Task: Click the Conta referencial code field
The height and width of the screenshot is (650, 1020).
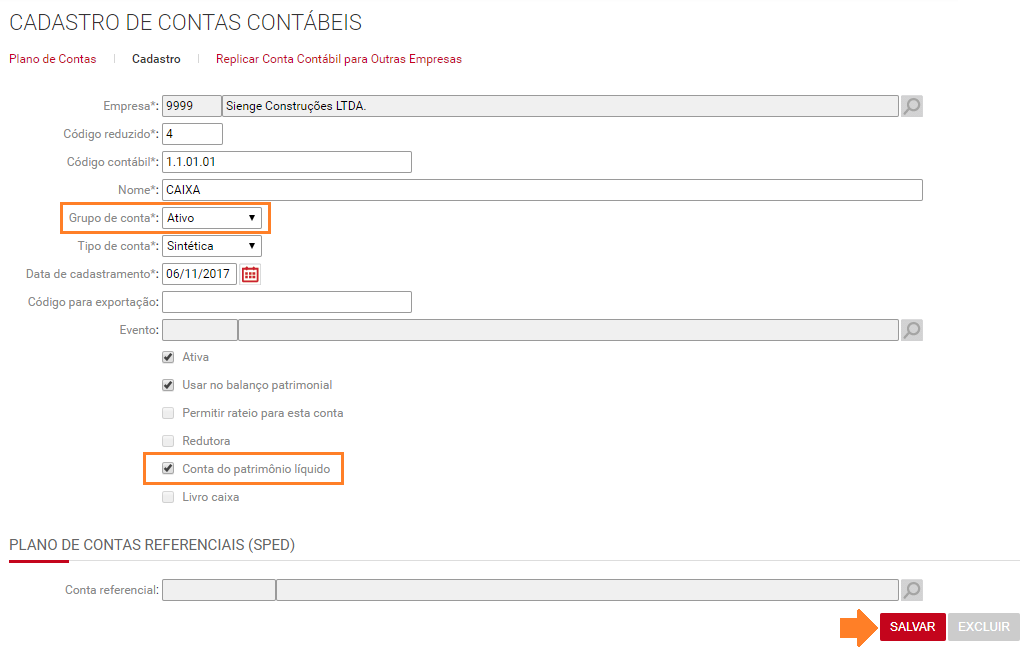Action: 219,590
